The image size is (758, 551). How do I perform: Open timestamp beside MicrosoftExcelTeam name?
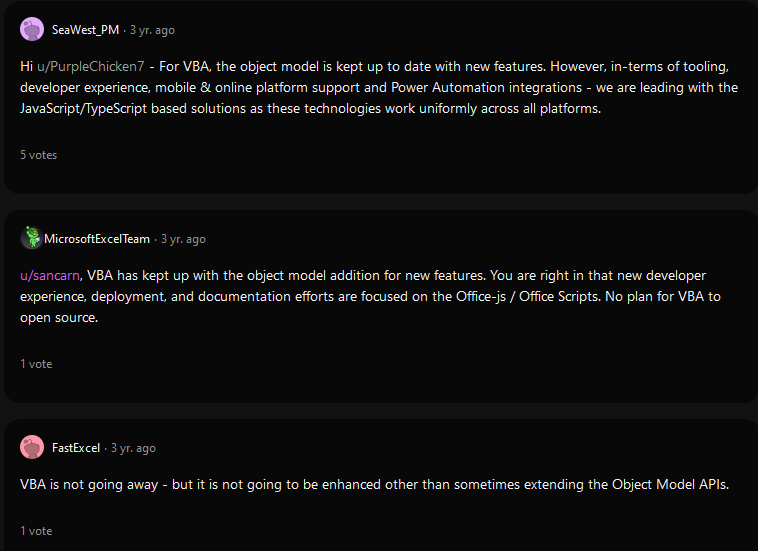[x=183, y=239]
